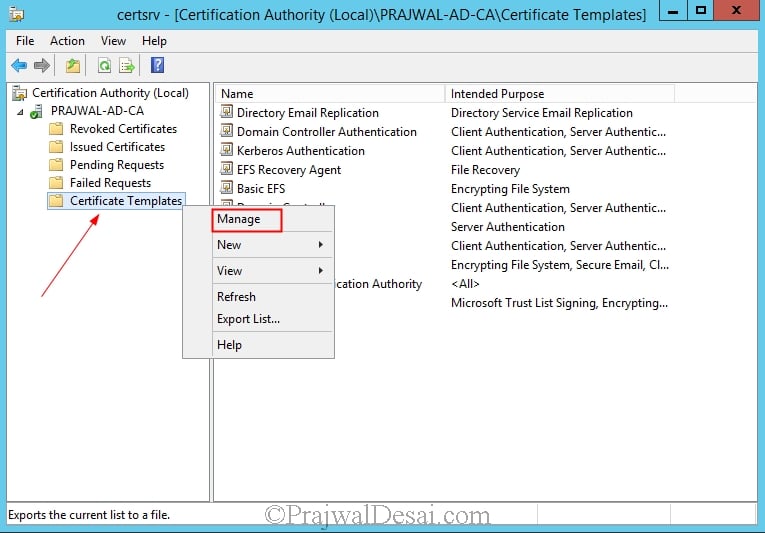Select the Domain Controller Authentication row
Screen dimensions: 765x533
tap(326, 132)
